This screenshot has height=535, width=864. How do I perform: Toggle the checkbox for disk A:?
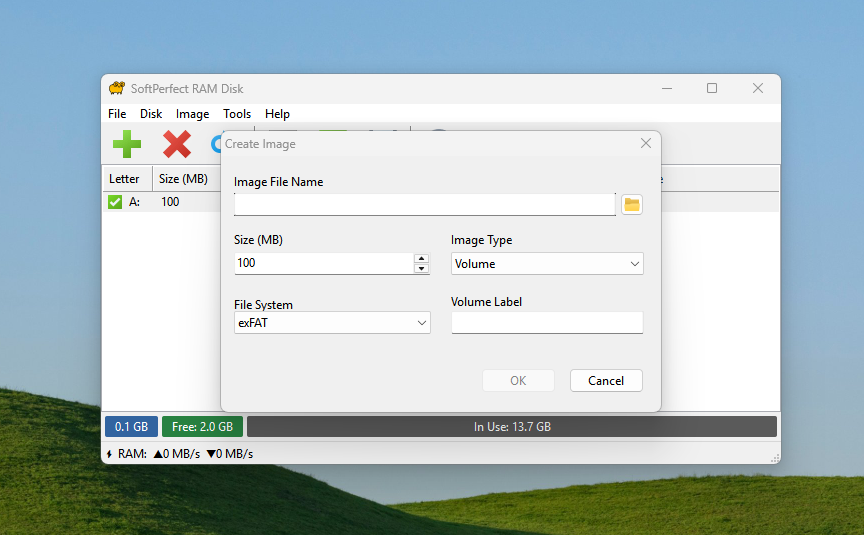(115, 202)
